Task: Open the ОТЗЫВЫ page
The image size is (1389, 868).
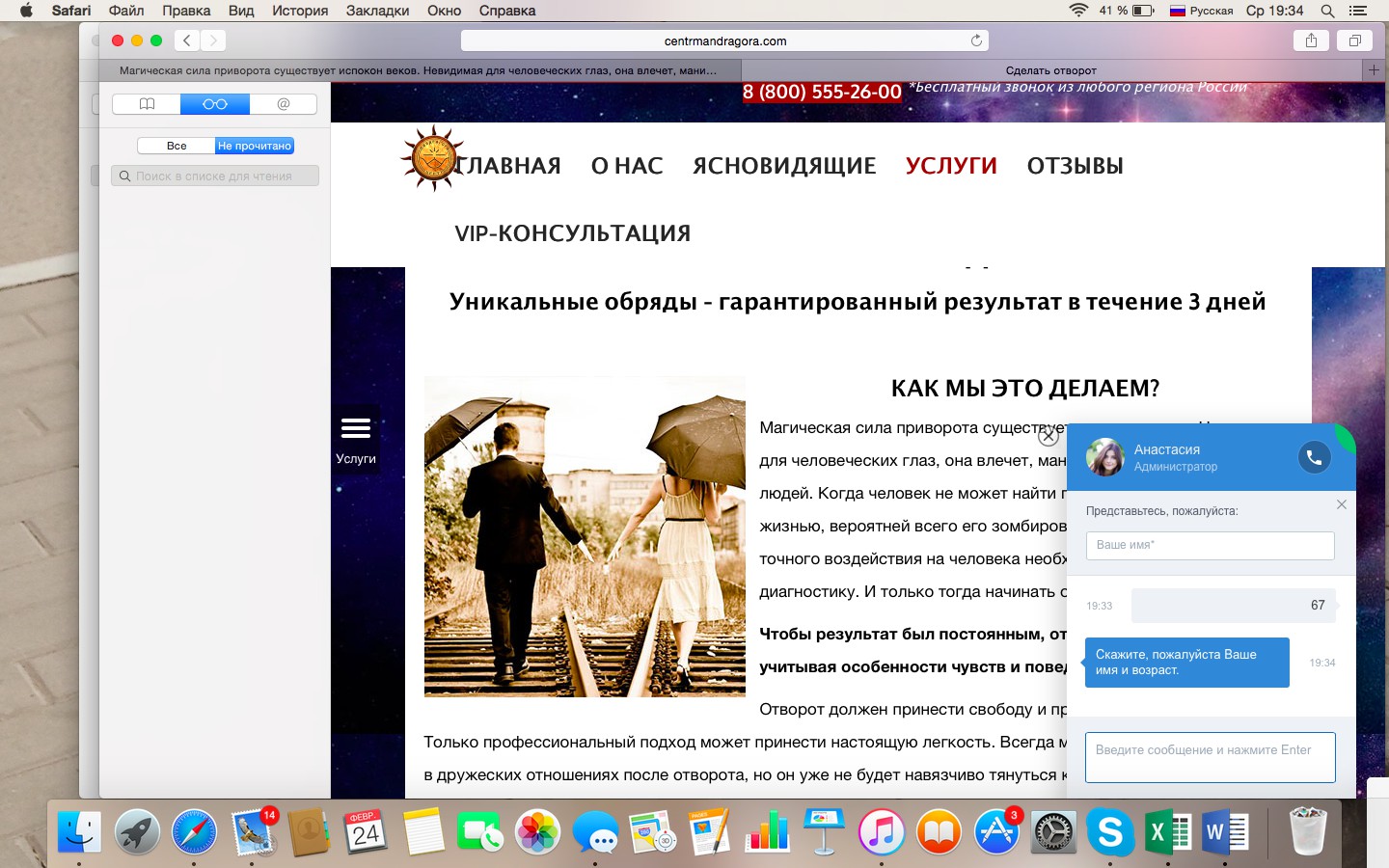Action: (x=1076, y=166)
